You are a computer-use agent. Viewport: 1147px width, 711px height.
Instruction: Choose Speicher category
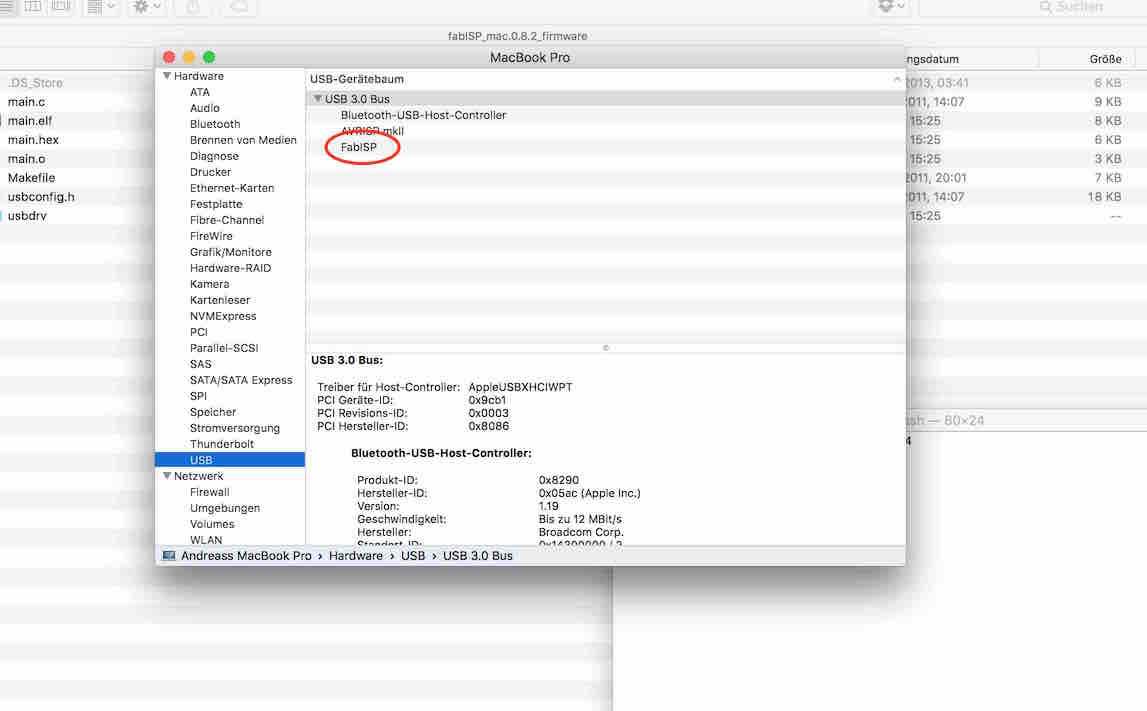[213, 413]
